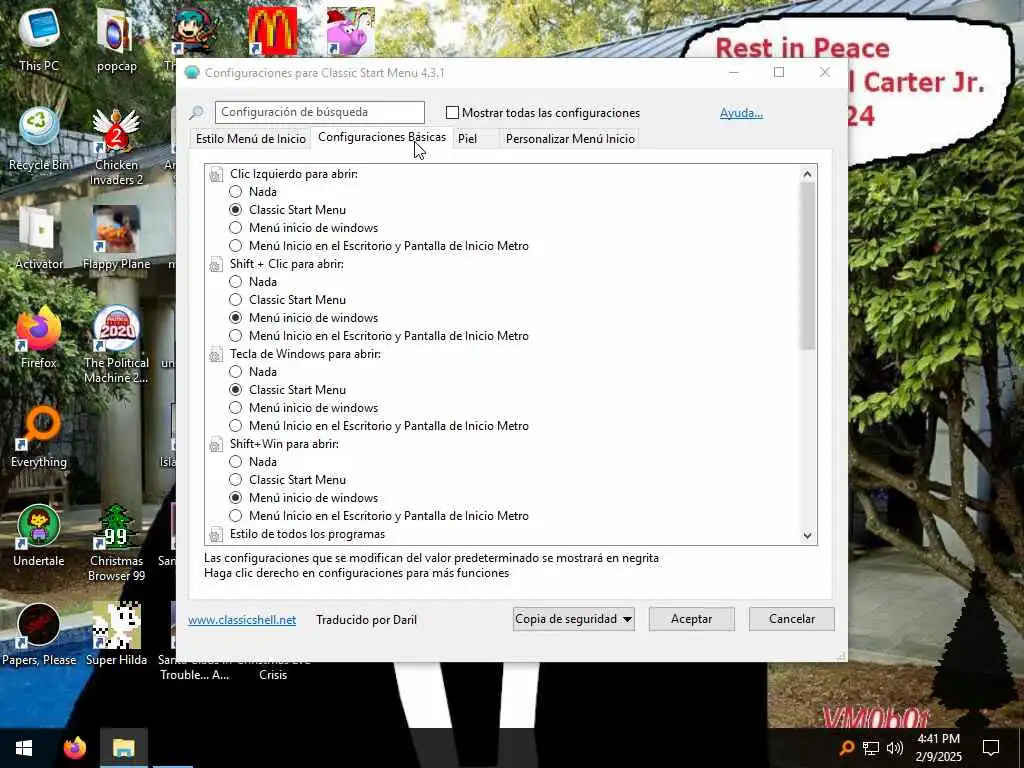Click the Traducido por Daril text
Viewport: 1024px width, 768px height.
366,620
